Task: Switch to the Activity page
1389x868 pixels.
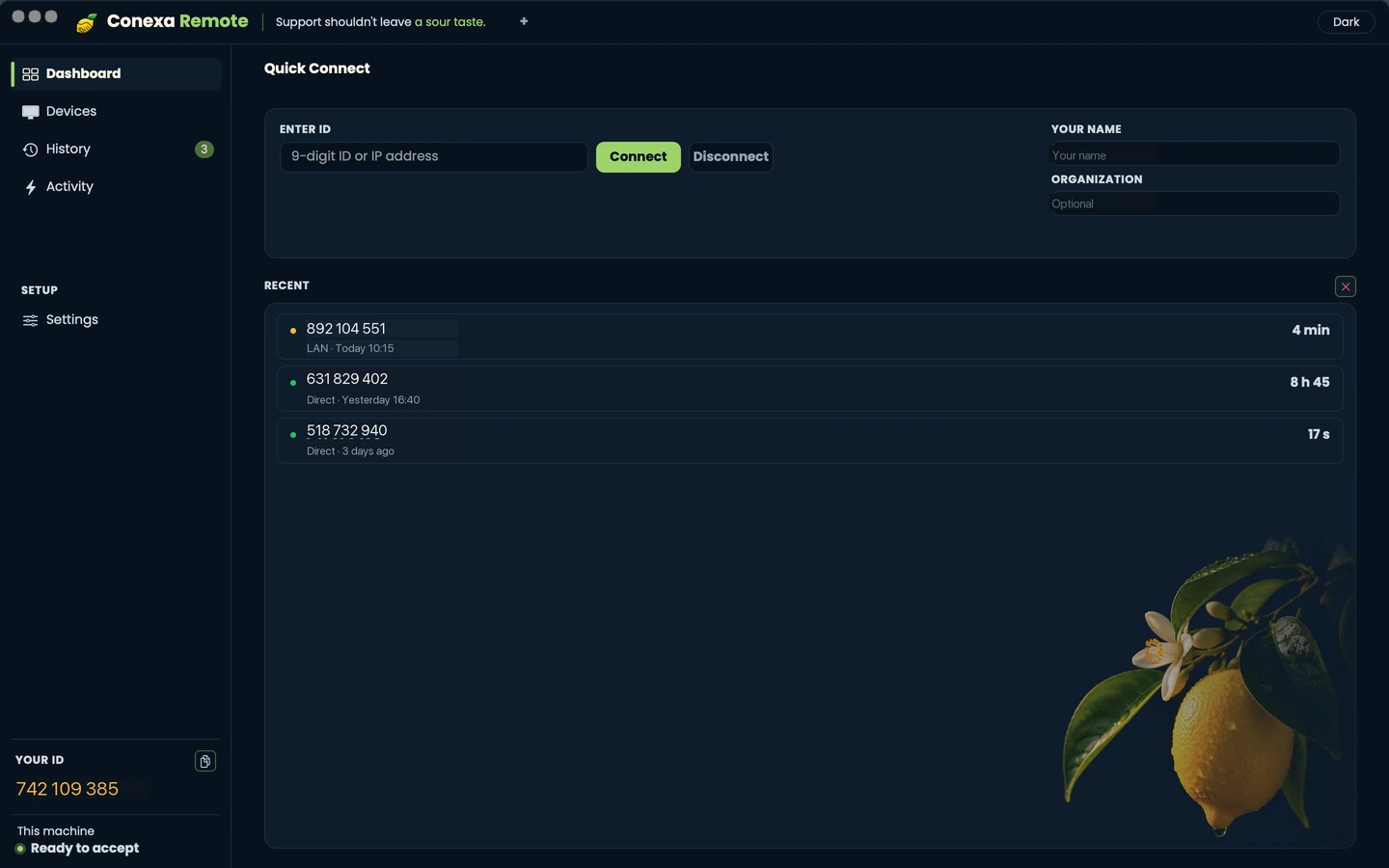Action: pyautogui.click(x=117, y=187)
